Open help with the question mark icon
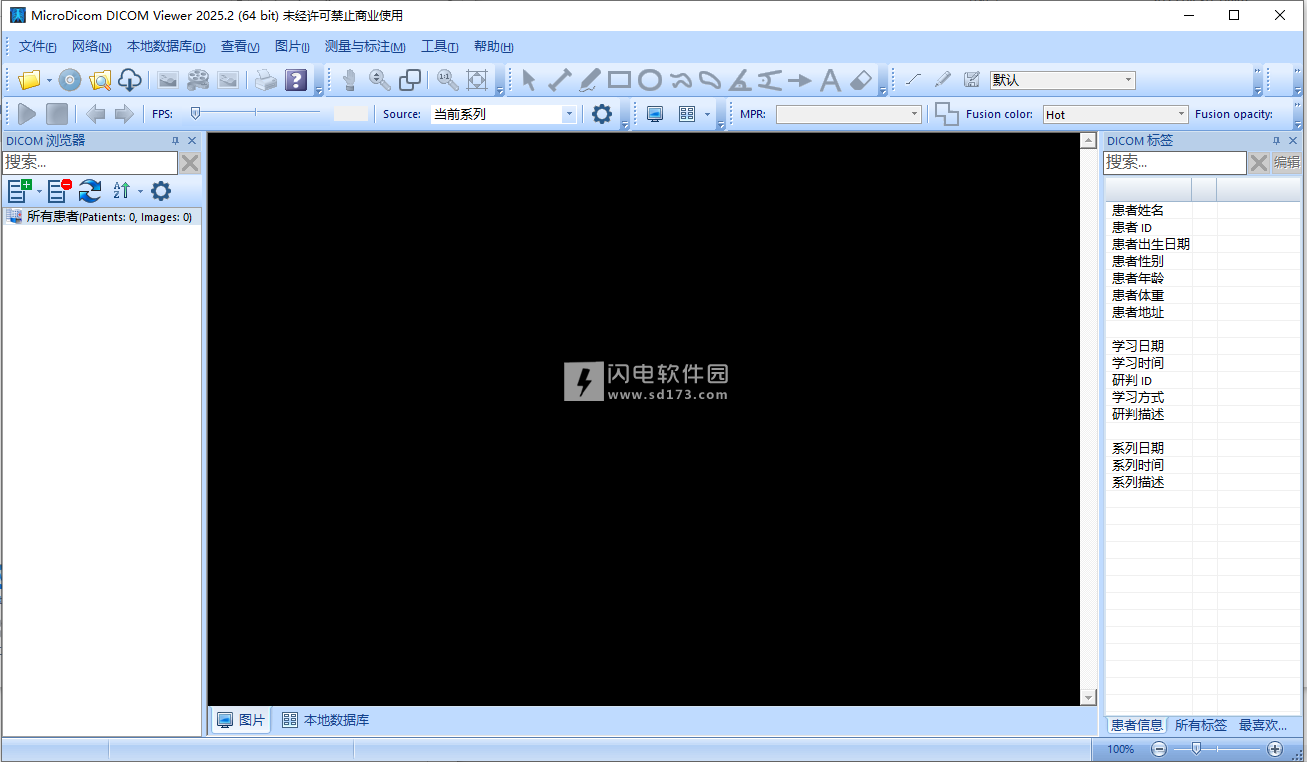Image resolution: width=1307 pixels, height=762 pixels. click(296, 80)
